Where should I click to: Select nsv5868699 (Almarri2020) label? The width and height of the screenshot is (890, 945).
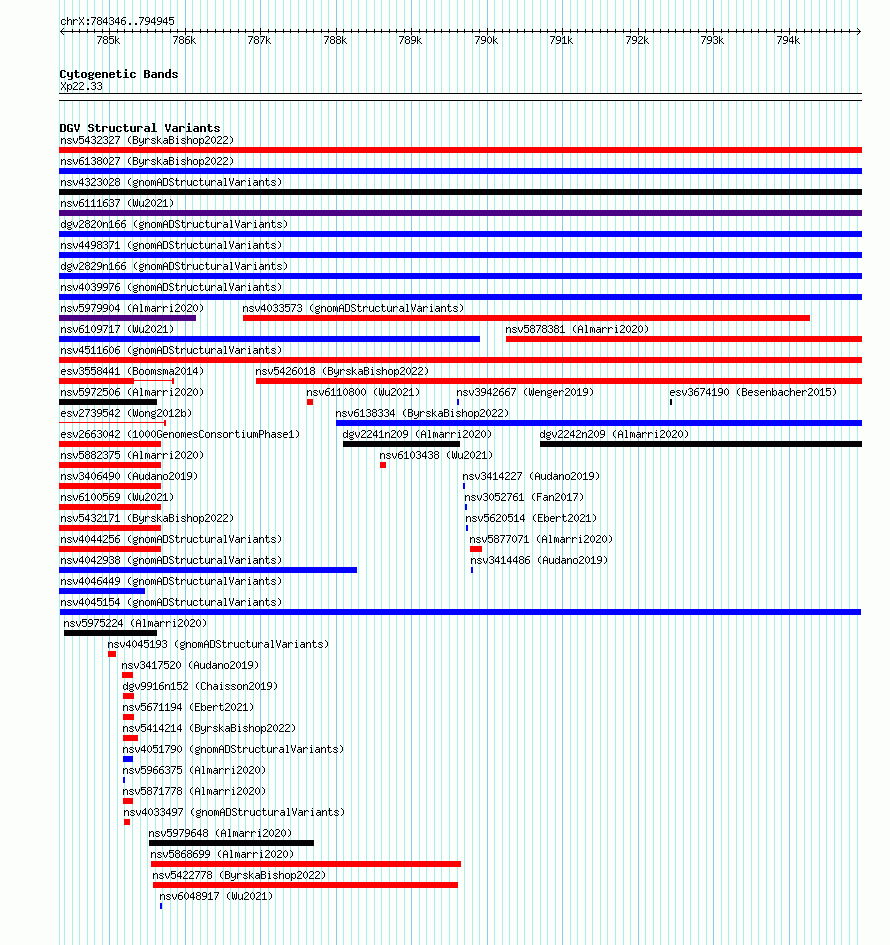tap(222, 855)
